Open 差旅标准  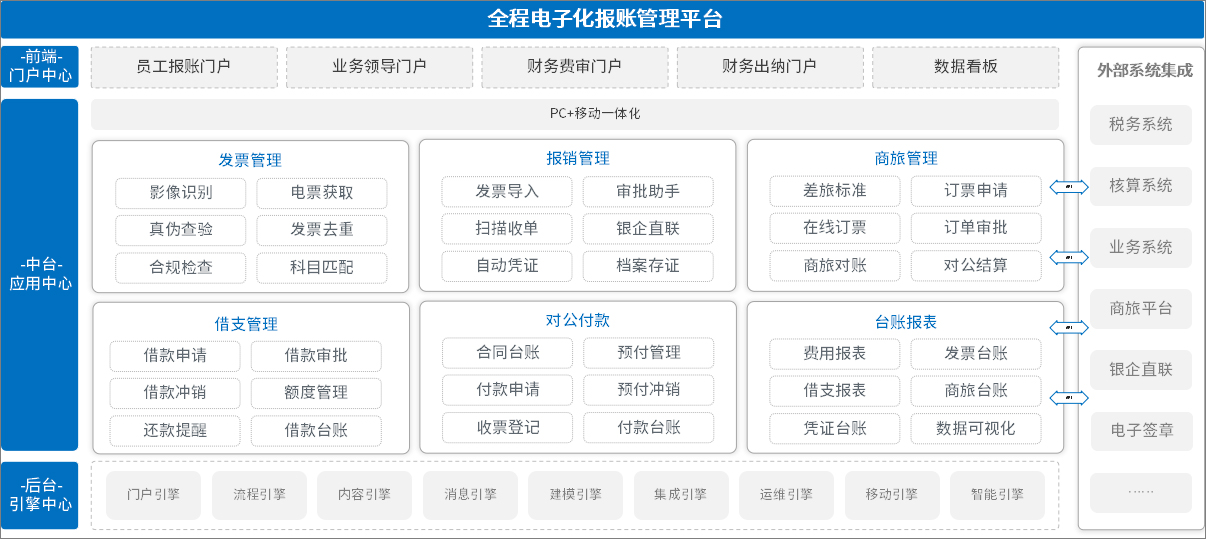pos(835,191)
